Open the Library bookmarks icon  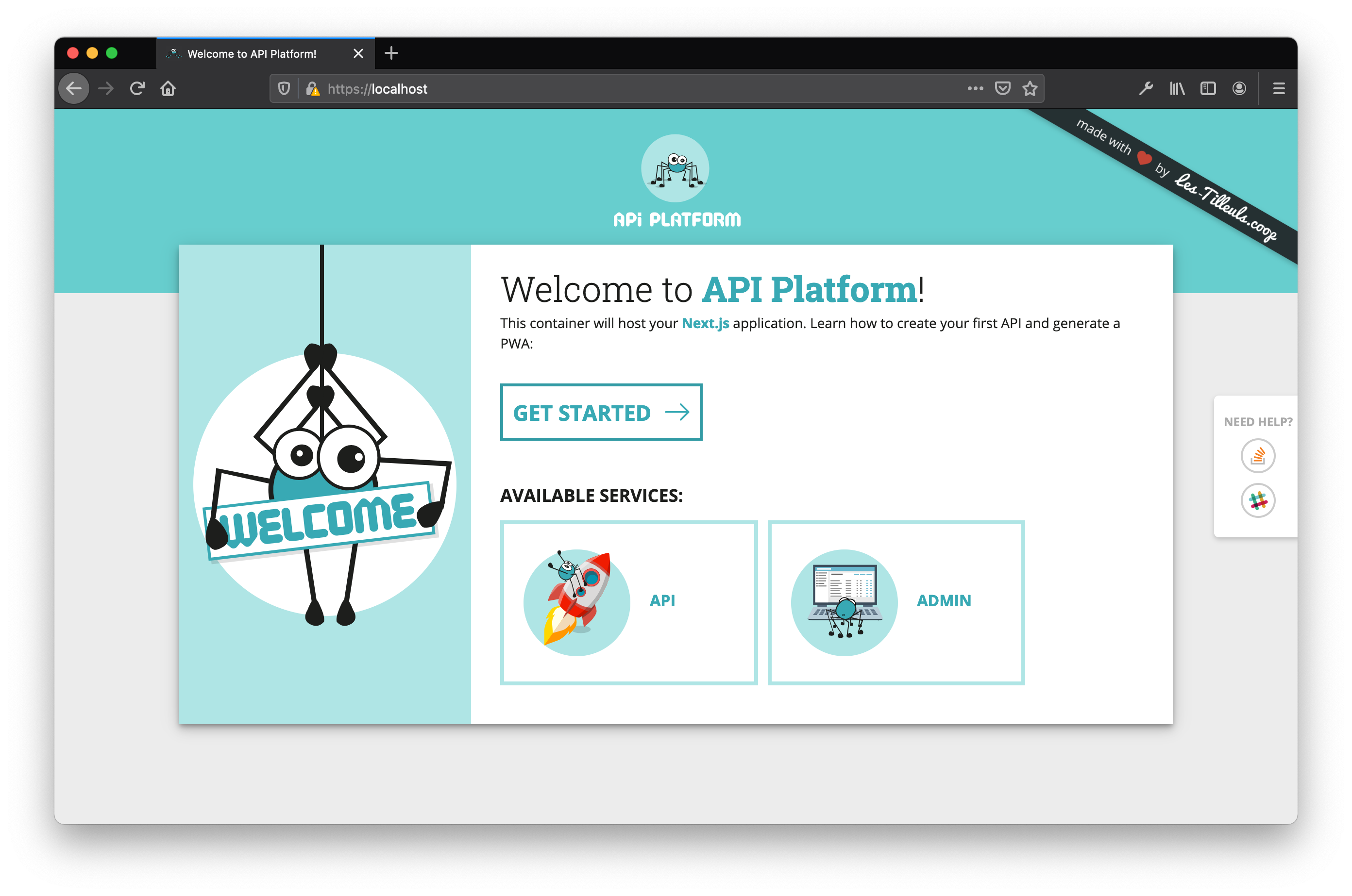point(1177,88)
